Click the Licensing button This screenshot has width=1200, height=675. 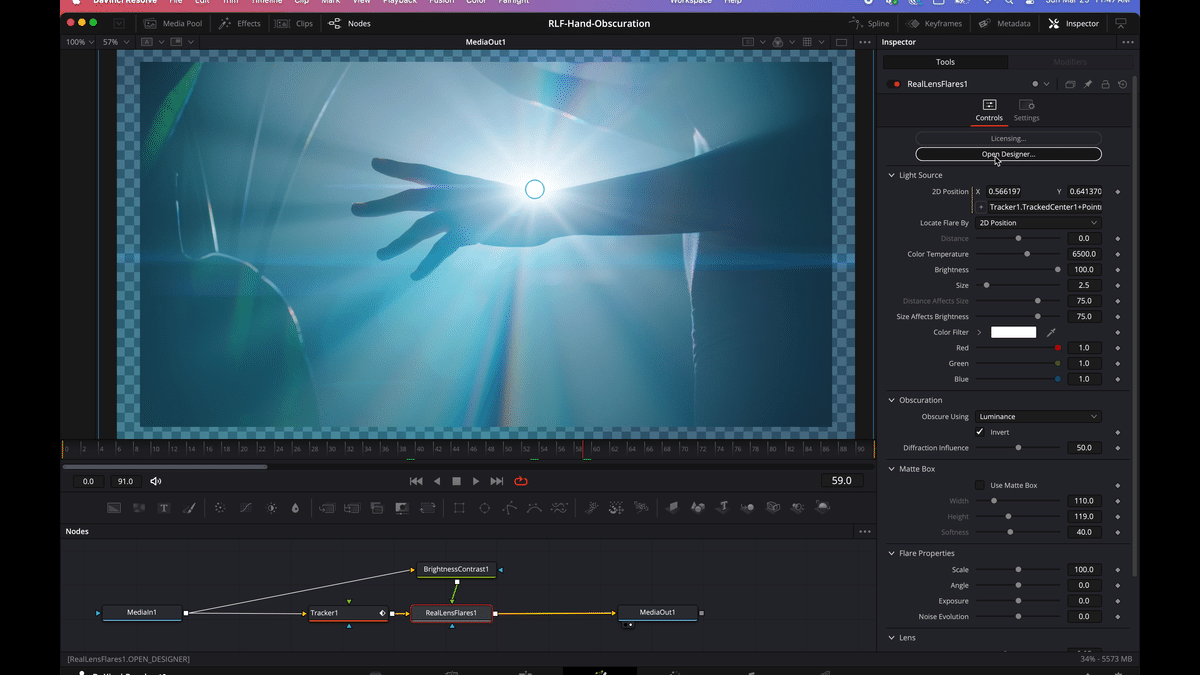coord(1008,138)
